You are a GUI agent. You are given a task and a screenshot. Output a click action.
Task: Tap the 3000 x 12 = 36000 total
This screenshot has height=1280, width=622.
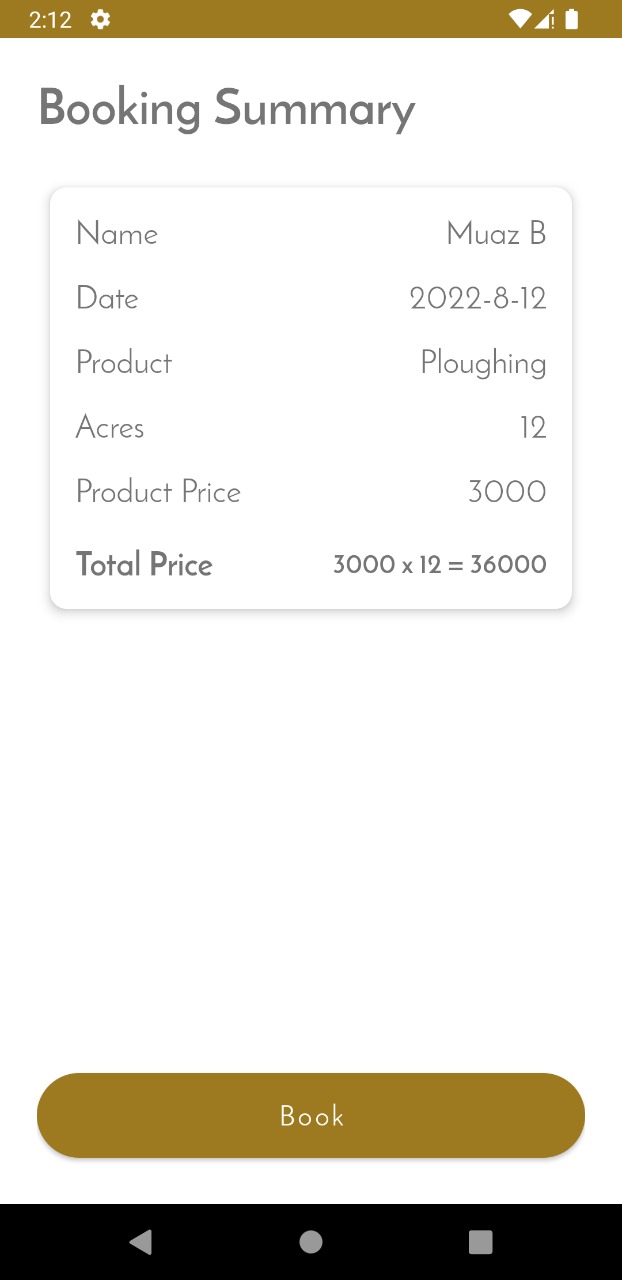[440, 564]
